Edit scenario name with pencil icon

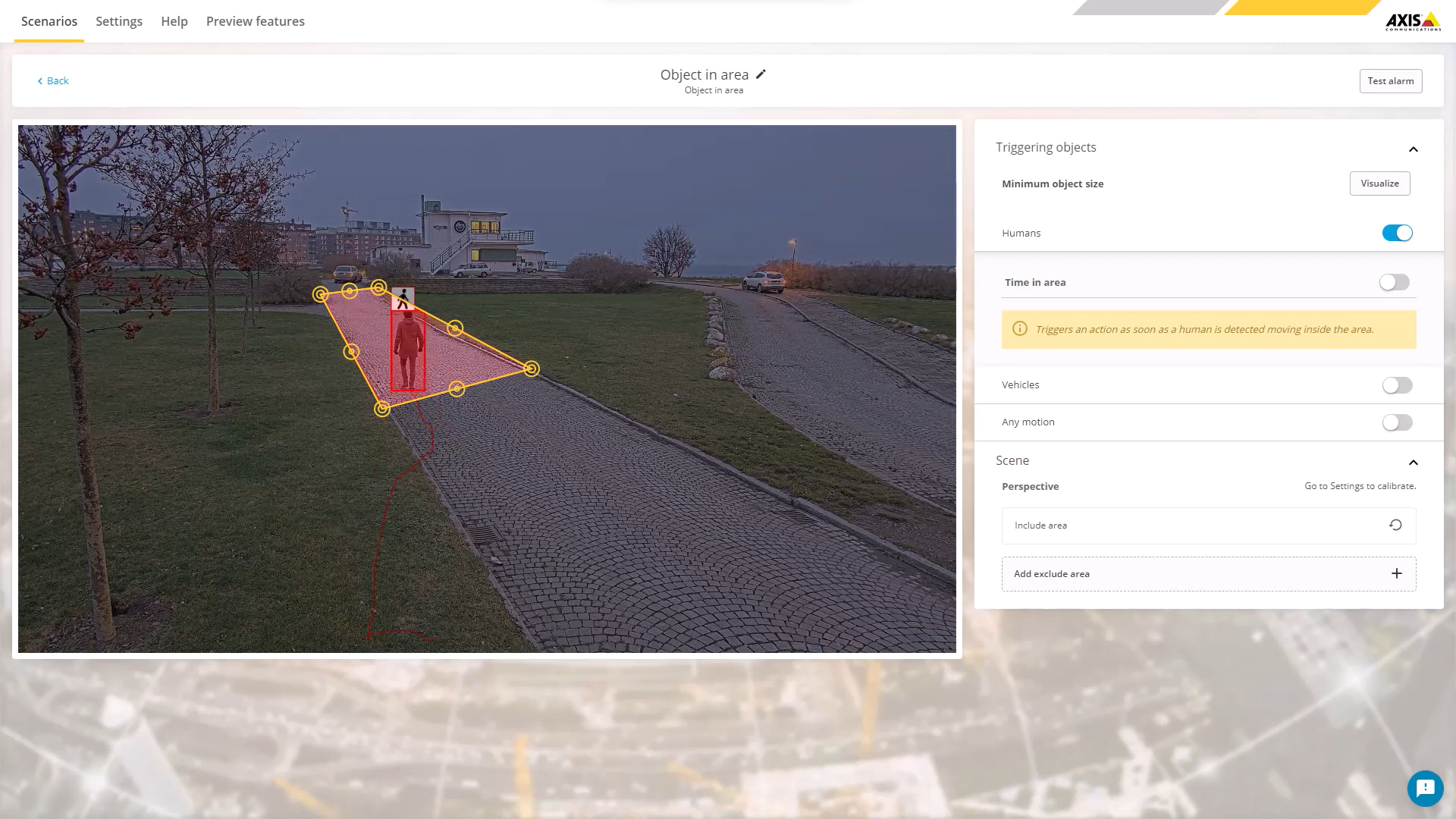(x=761, y=74)
